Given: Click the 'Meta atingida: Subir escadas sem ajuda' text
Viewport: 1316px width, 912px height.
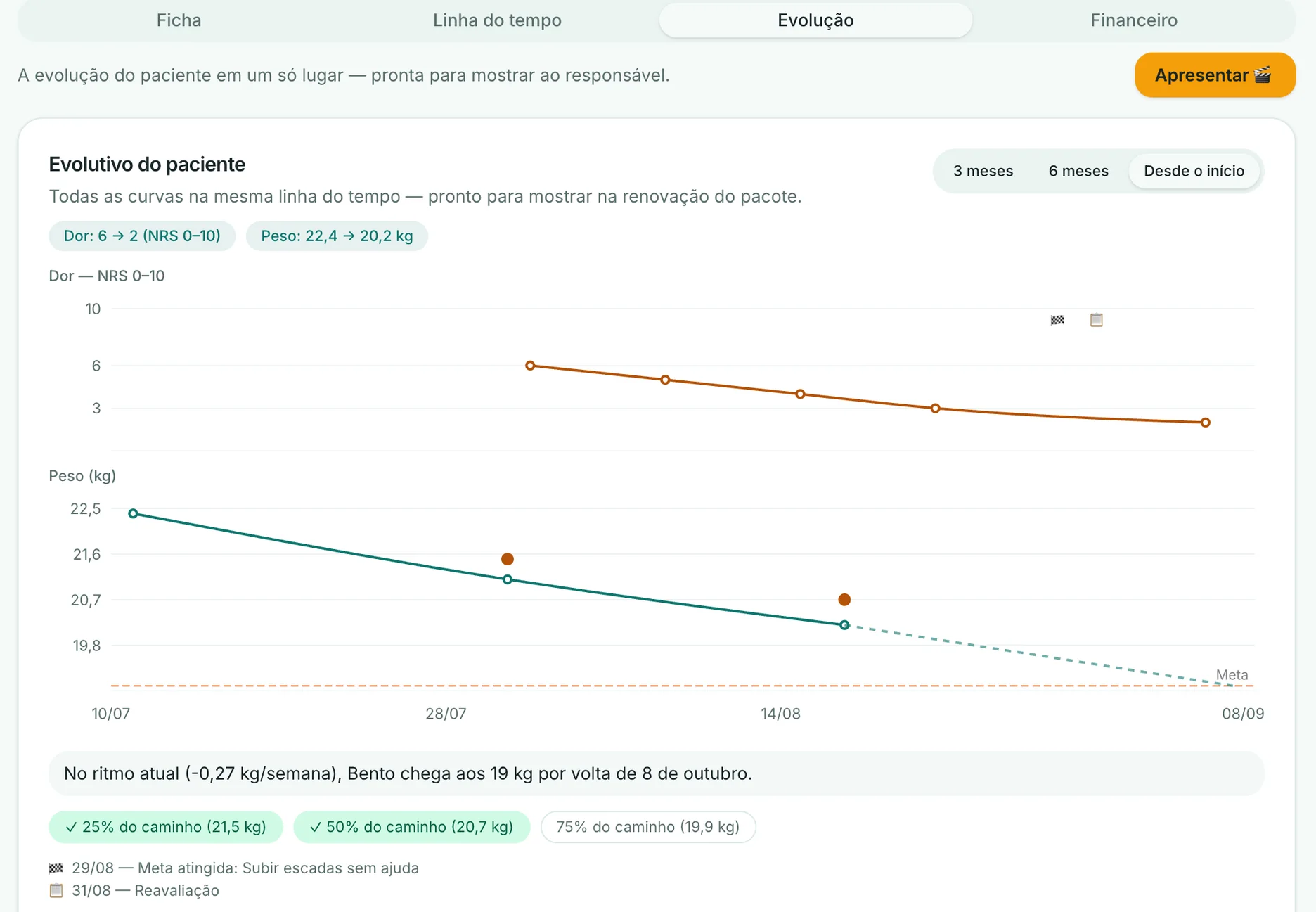Looking at the screenshot, I should pos(278,868).
